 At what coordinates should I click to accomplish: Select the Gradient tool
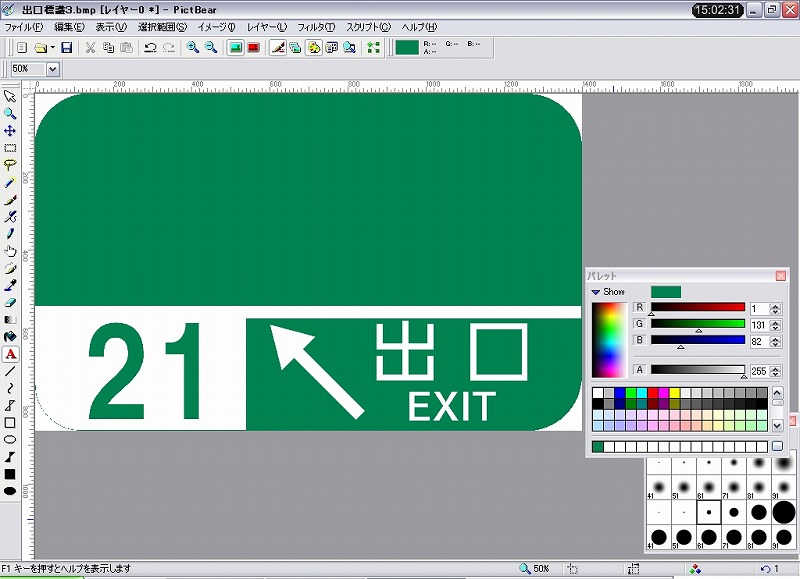(10, 320)
